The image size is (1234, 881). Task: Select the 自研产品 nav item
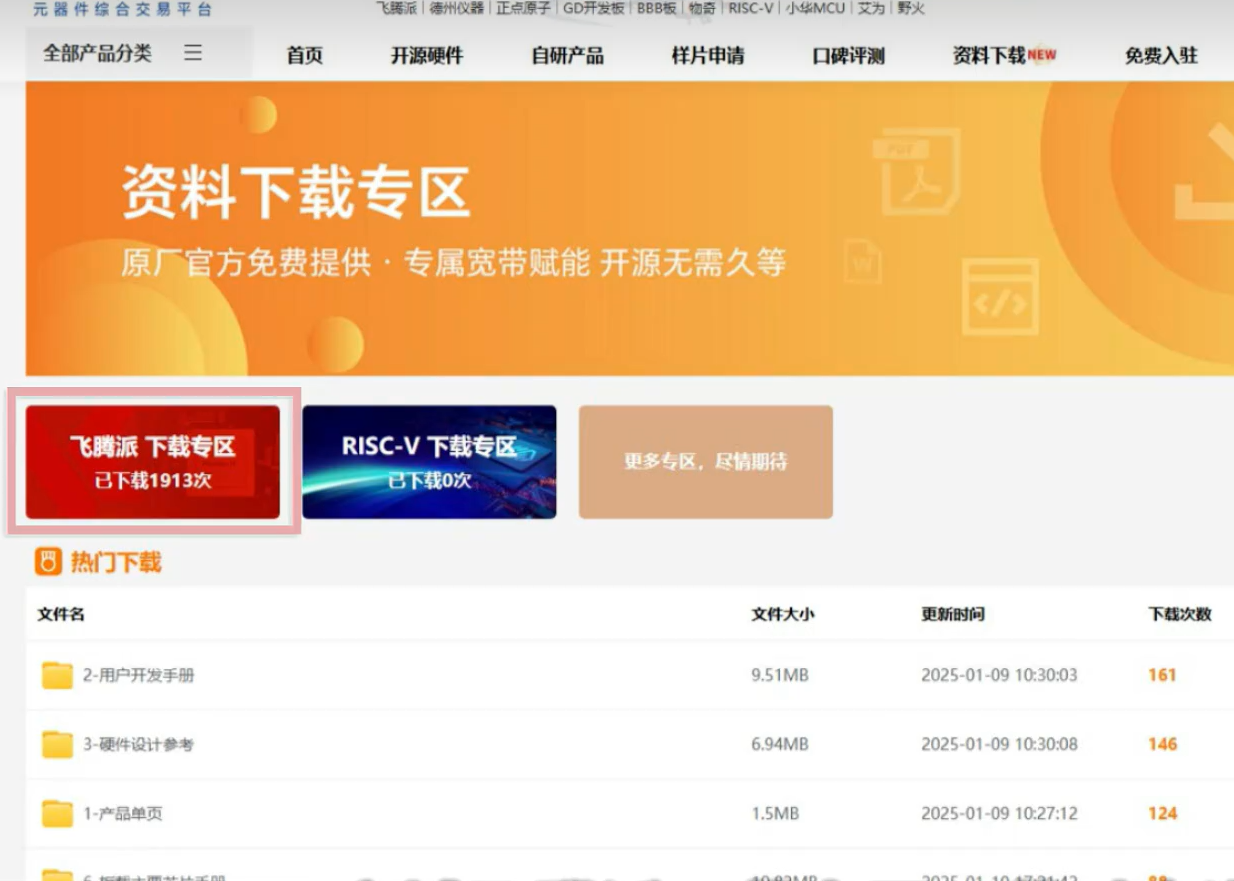[x=567, y=56]
